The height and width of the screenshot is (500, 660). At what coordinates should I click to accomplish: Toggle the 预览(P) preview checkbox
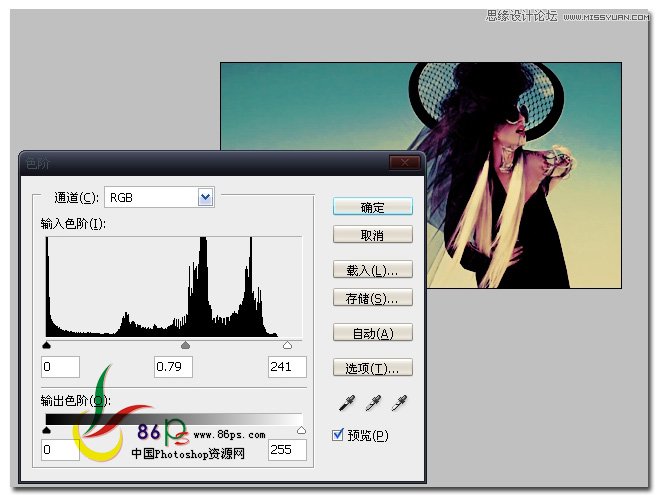[x=338, y=434]
